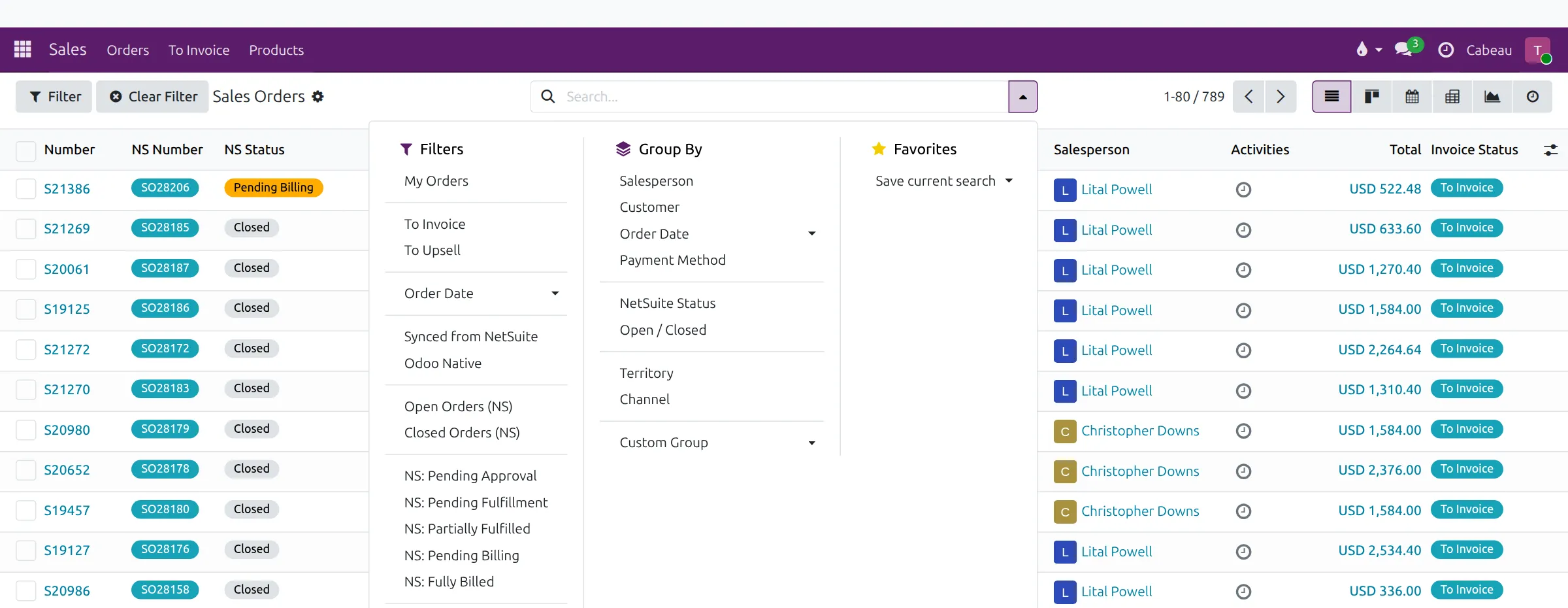Switch to kanban view
Image resolution: width=1568 pixels, height=608 pixels.
(1372, 97)
